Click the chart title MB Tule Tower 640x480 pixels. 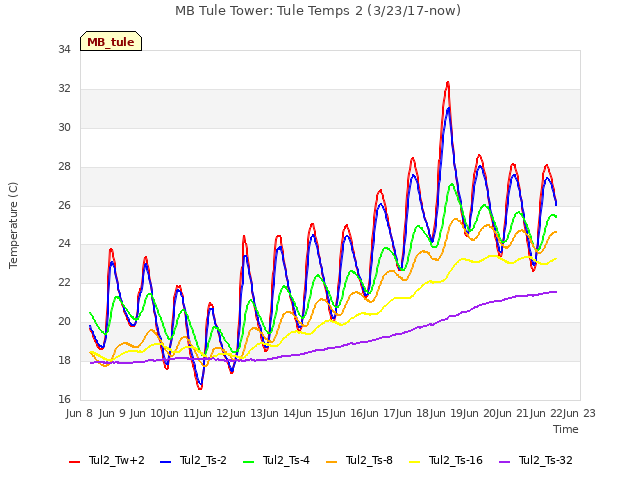coord(318,10)
